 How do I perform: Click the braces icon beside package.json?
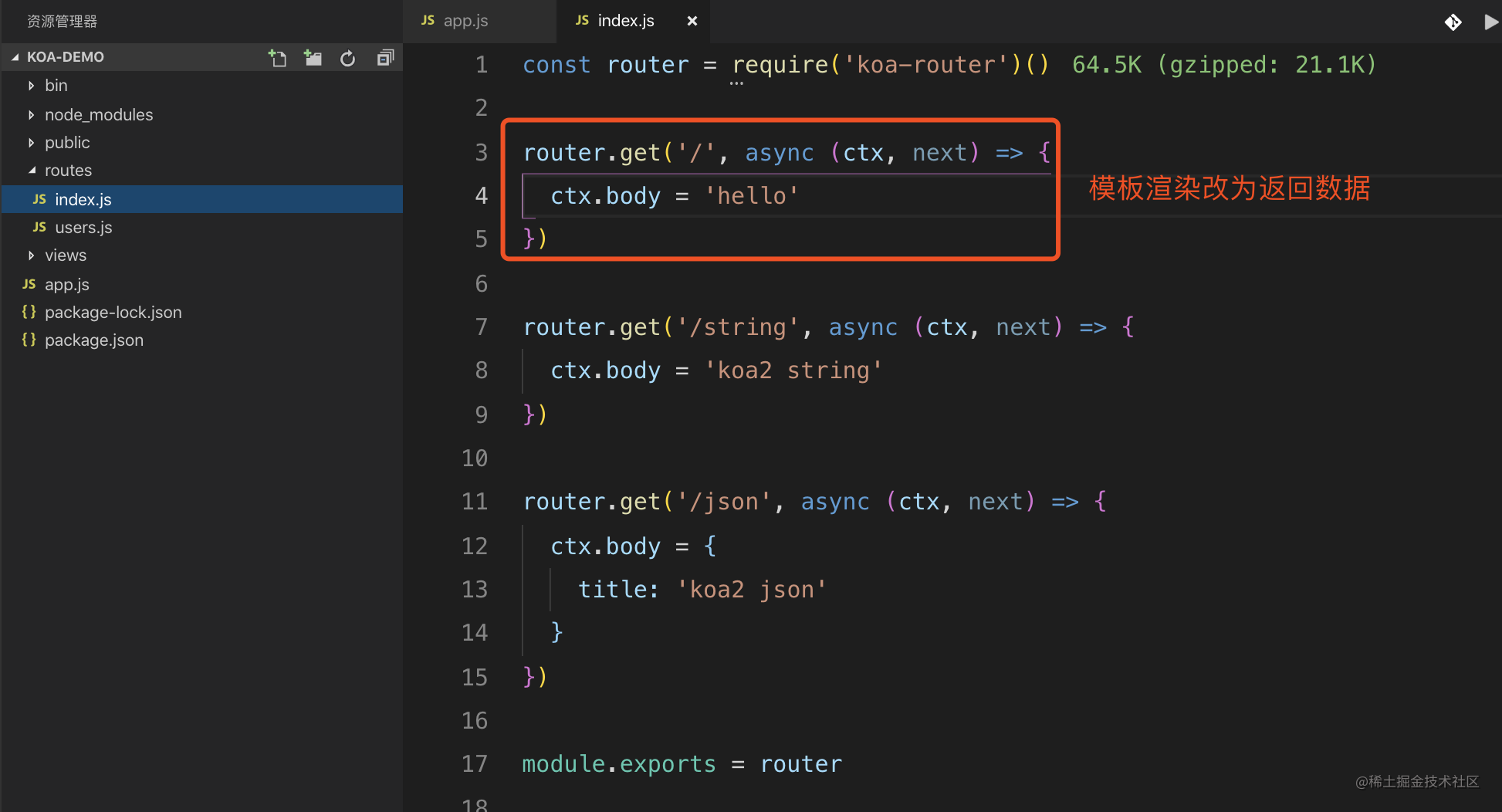point(29,340)
